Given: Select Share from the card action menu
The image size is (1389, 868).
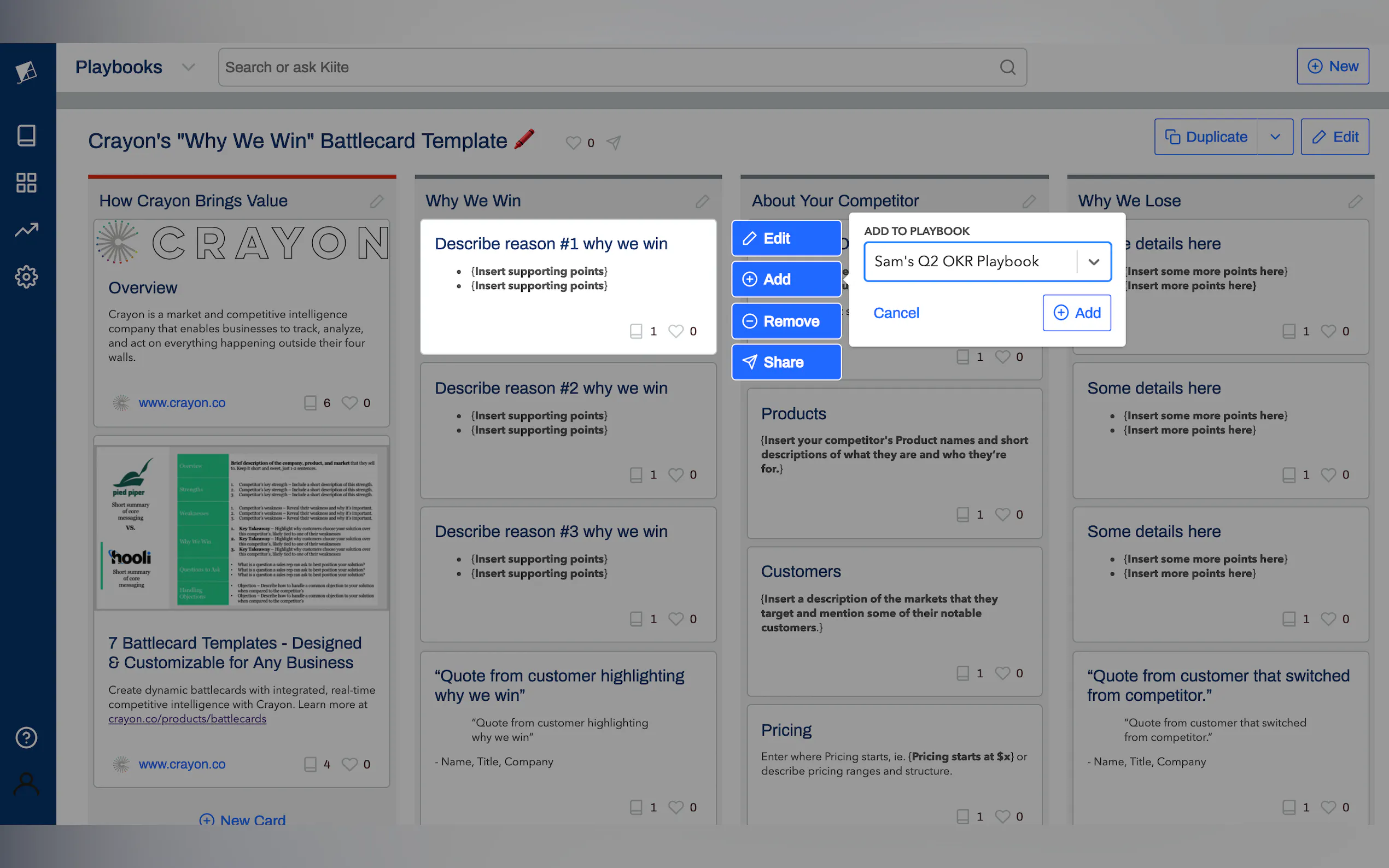Looking at the screenshot, I should [785, 362].
